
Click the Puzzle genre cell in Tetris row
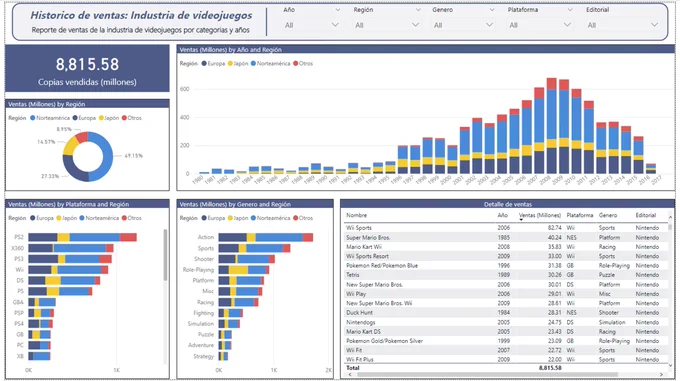click(x=607, y=275)
